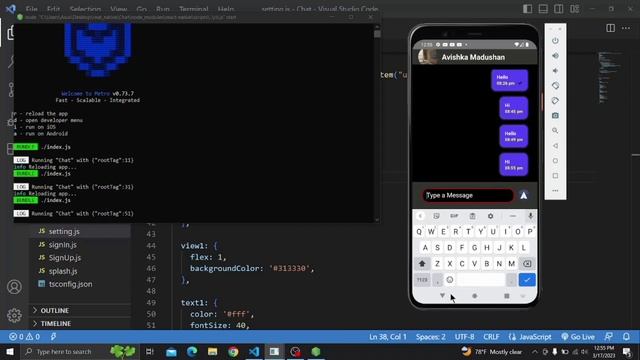Tap the keyboard clipboard icon
640x360 pixels.
pos(472,216)
